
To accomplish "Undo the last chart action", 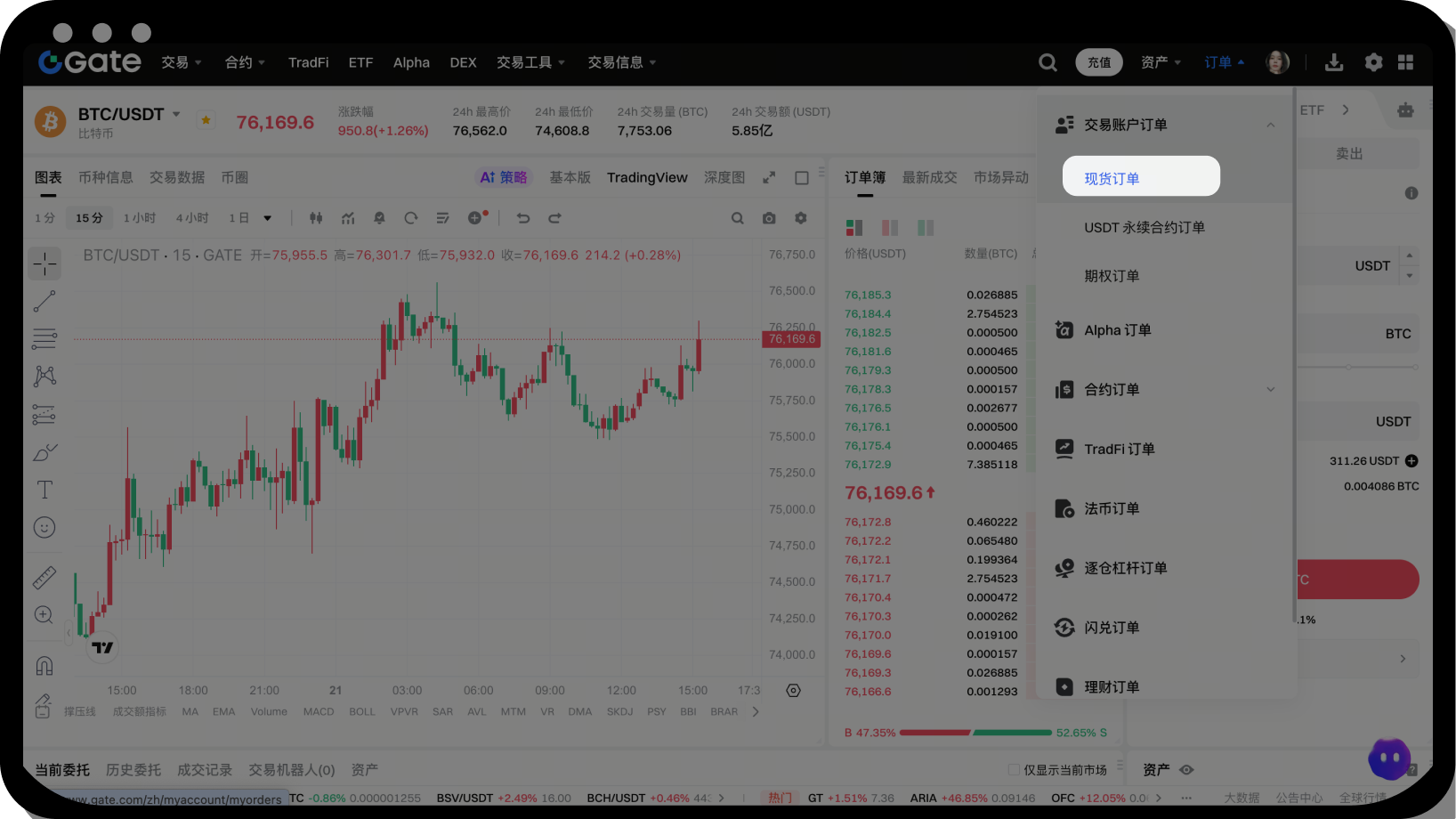I will tap(523, 218).
